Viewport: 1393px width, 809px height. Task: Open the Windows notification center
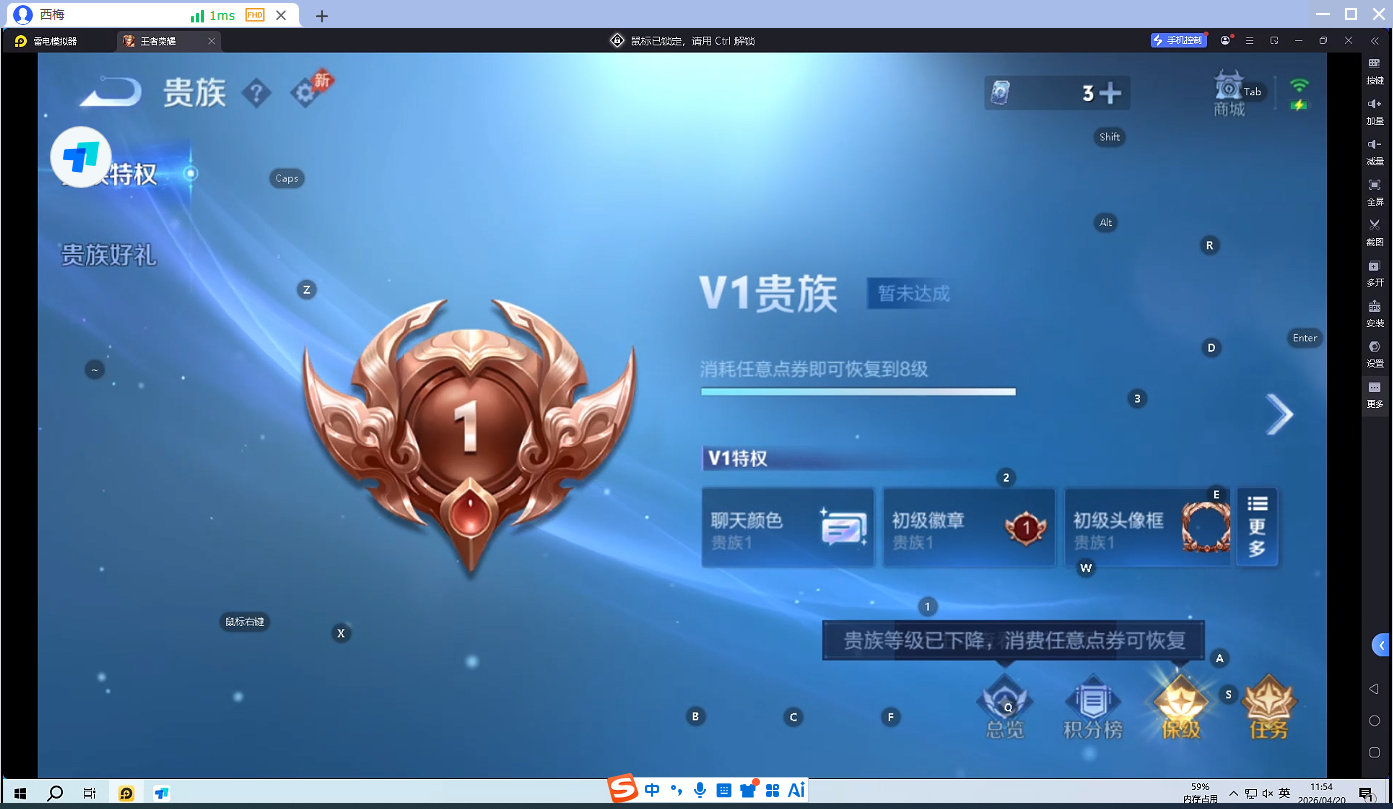1365,793
